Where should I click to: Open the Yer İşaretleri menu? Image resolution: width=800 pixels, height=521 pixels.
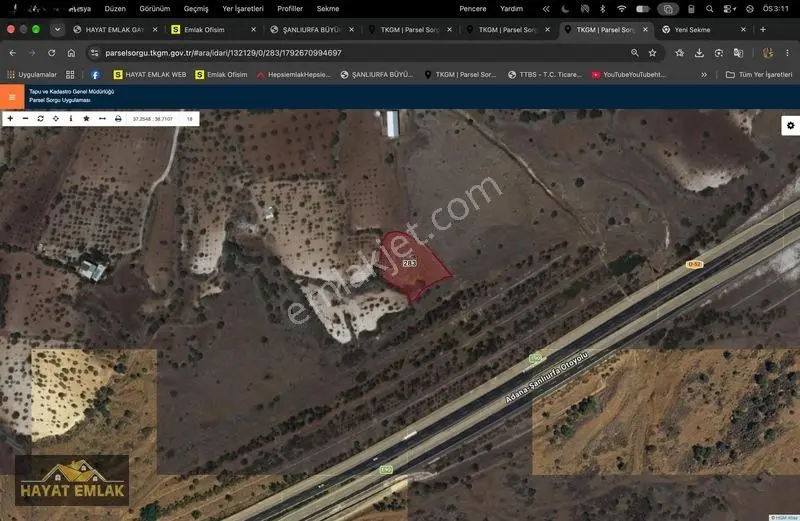click(243, 9)
